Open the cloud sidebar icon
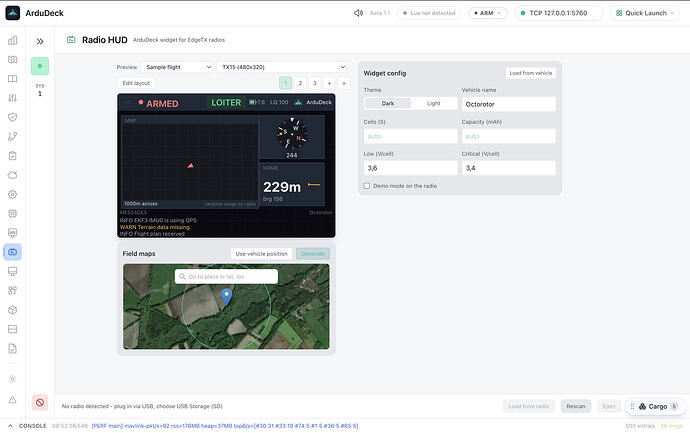 click(12, 175)
